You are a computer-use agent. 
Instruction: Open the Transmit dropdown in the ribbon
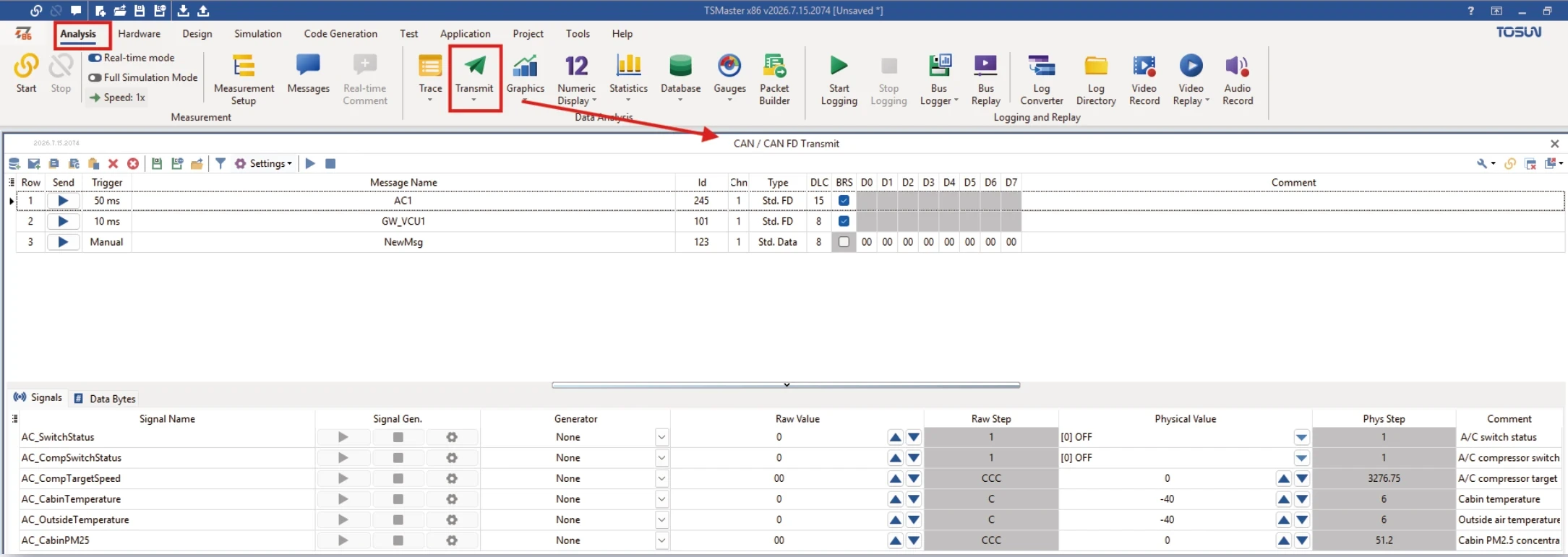tap(474, 100)
